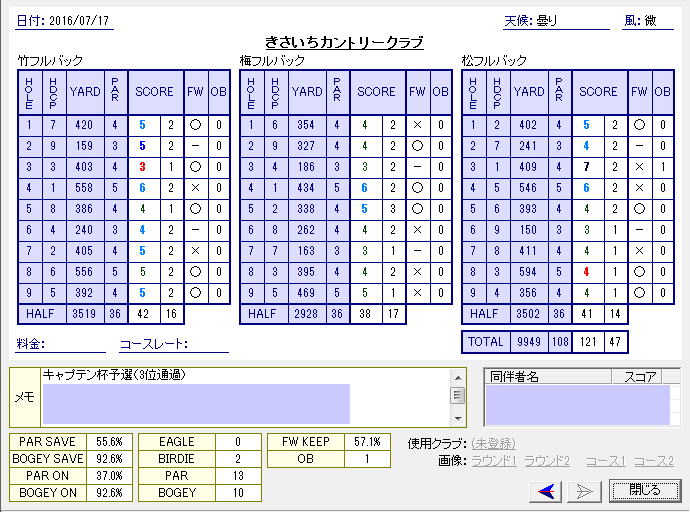
Task: Click the 料金 fee field
Action: coord(60,344)
